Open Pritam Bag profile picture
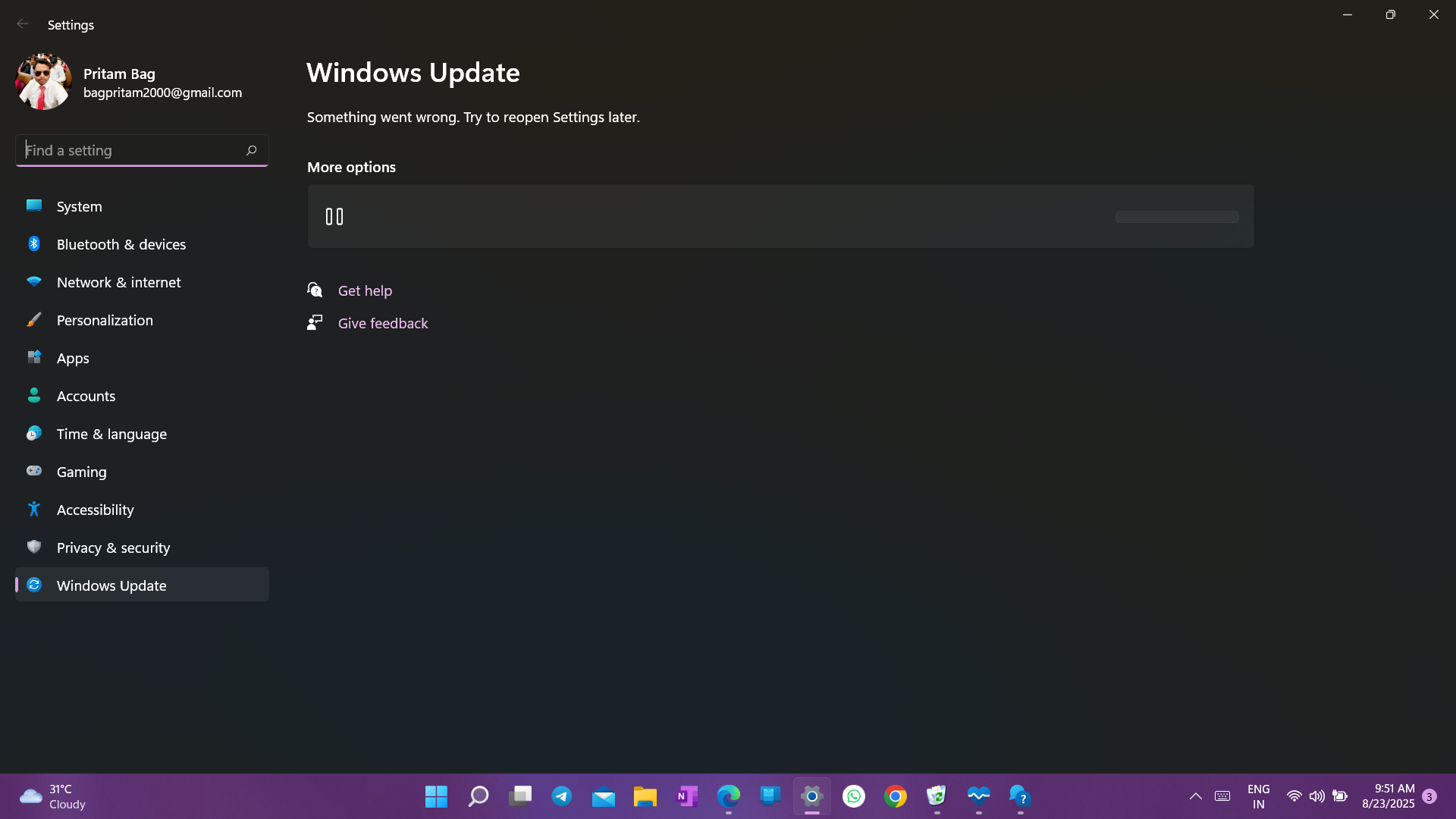Screen dimensions: 1456x819 tap(43, 82)
